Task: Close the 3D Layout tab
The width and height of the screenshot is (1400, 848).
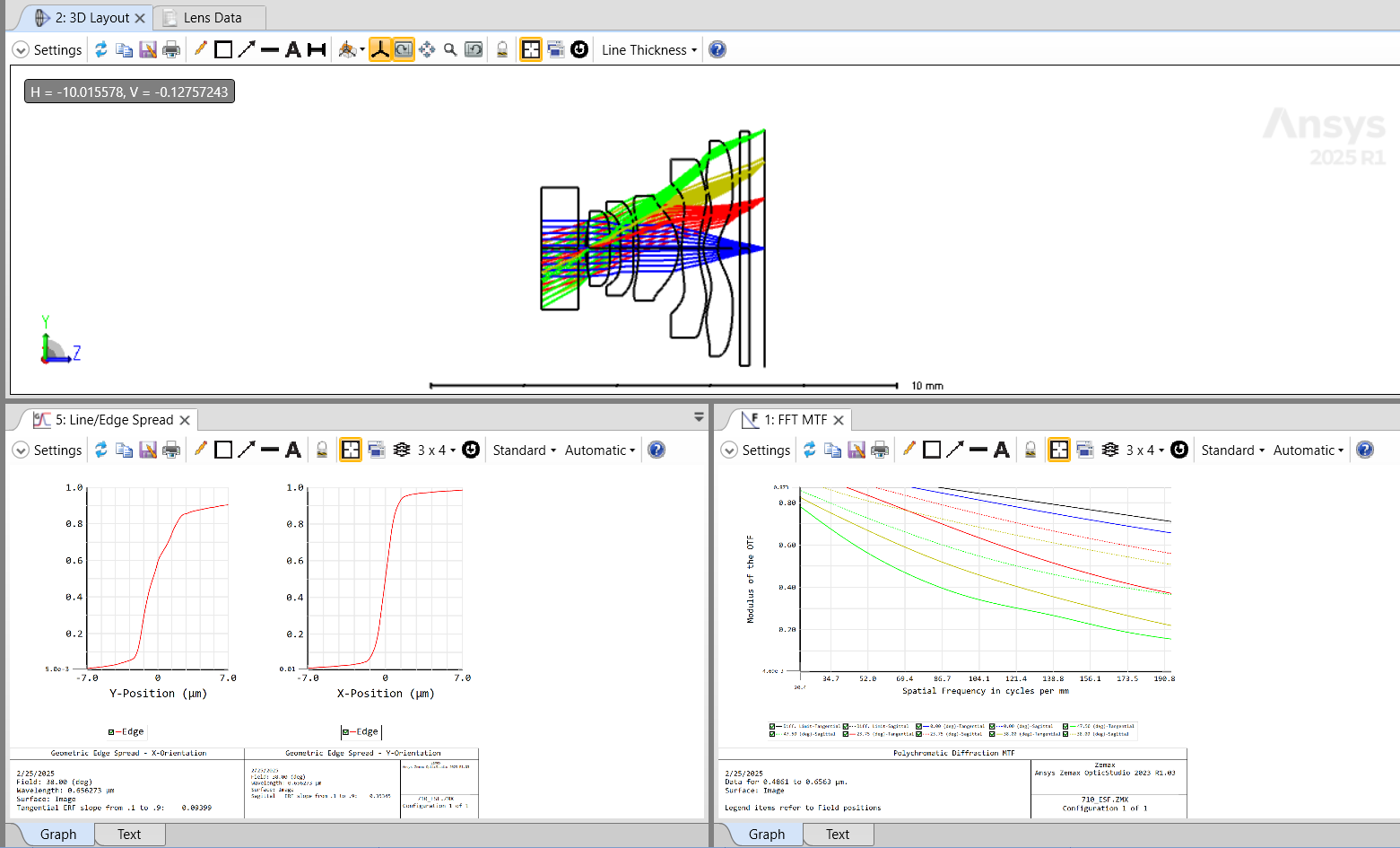Action: pos(141,18)
